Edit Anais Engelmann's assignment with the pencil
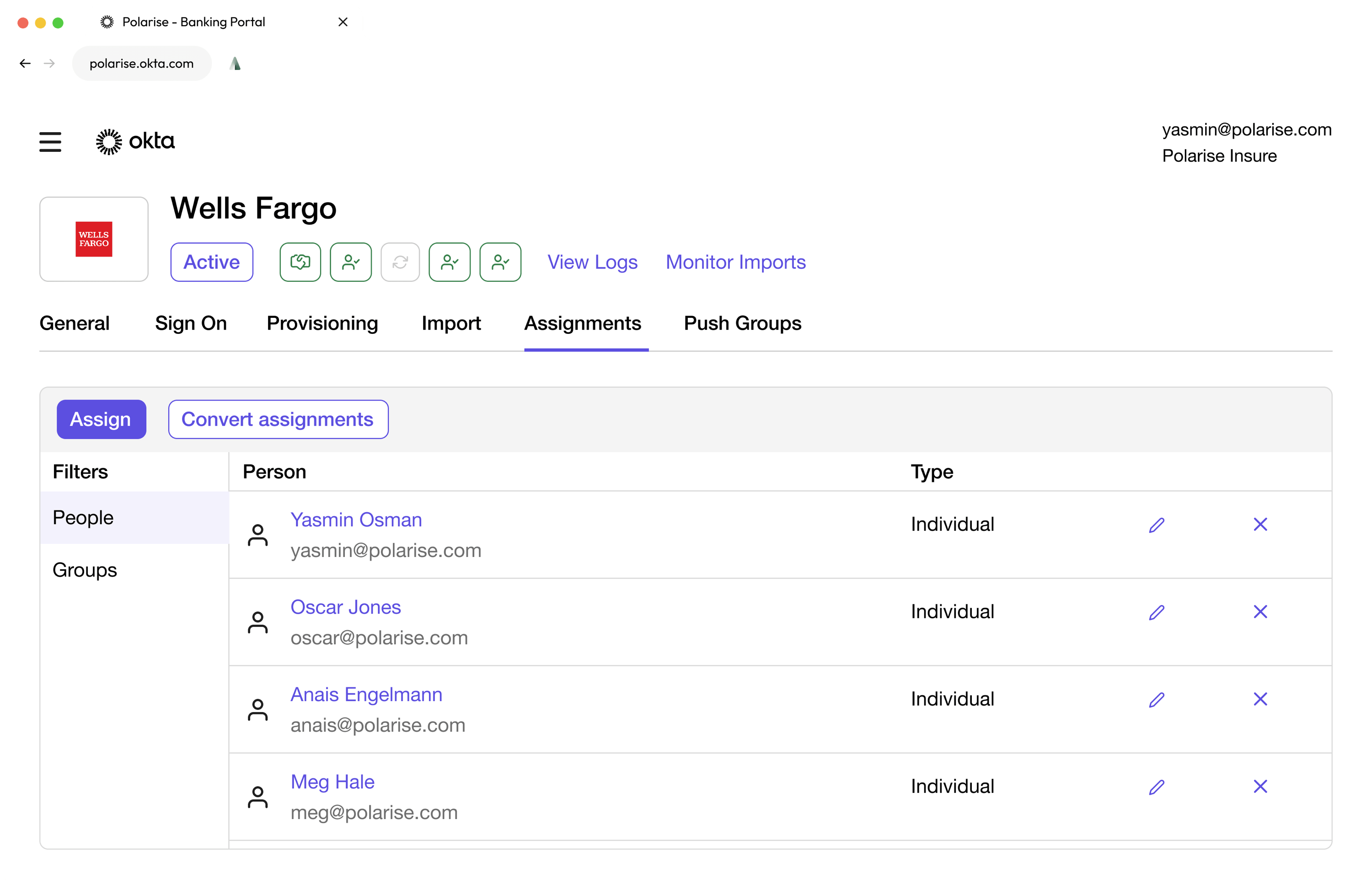 [x=1157, y=700]
